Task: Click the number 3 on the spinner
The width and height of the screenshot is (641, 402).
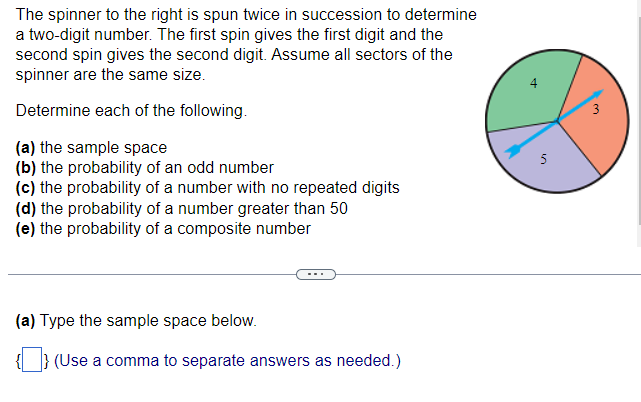Action: (596, 109)
